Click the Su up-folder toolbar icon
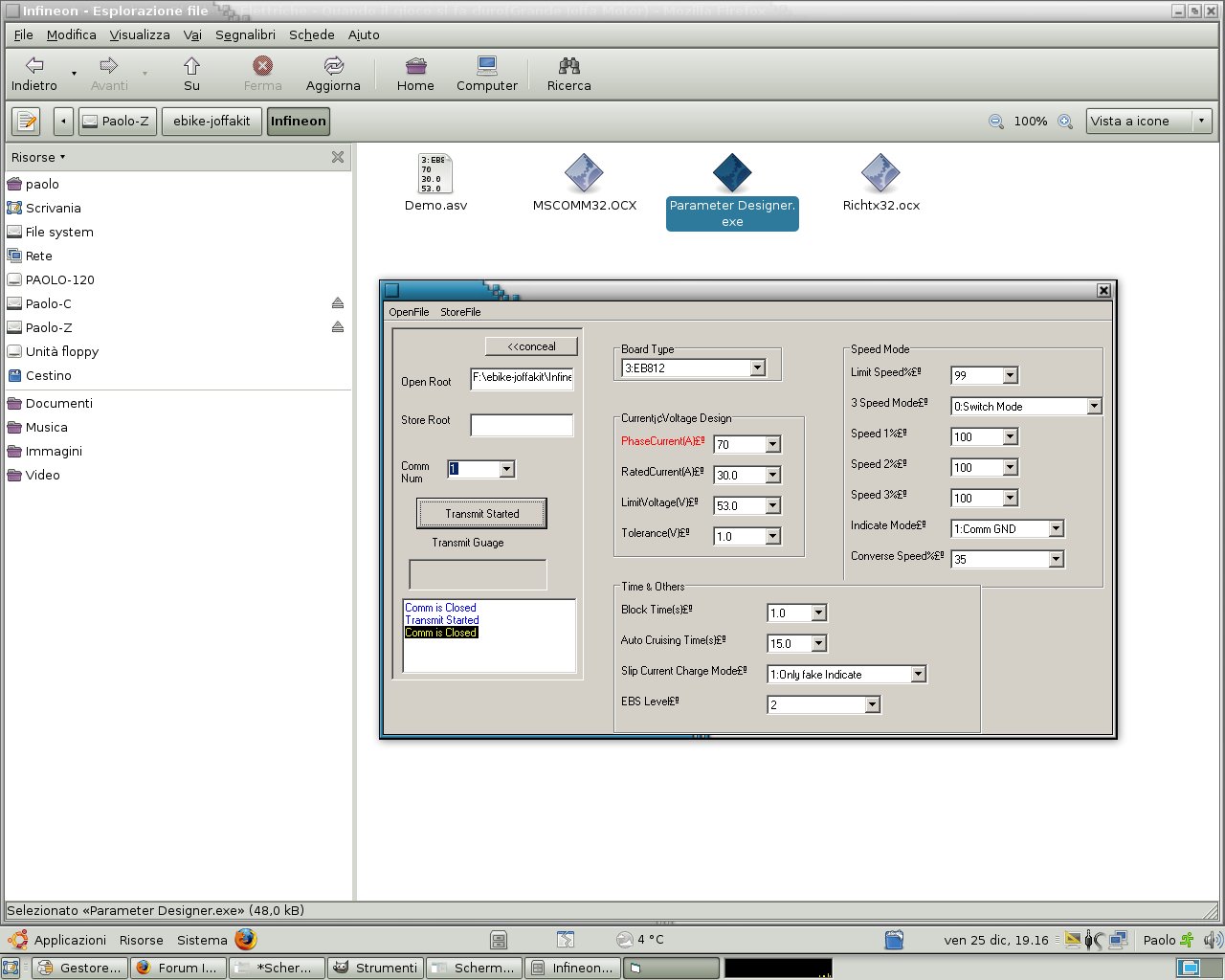Image resolution: width=1225 pixels, height=980 pixels. click(191, 74)
